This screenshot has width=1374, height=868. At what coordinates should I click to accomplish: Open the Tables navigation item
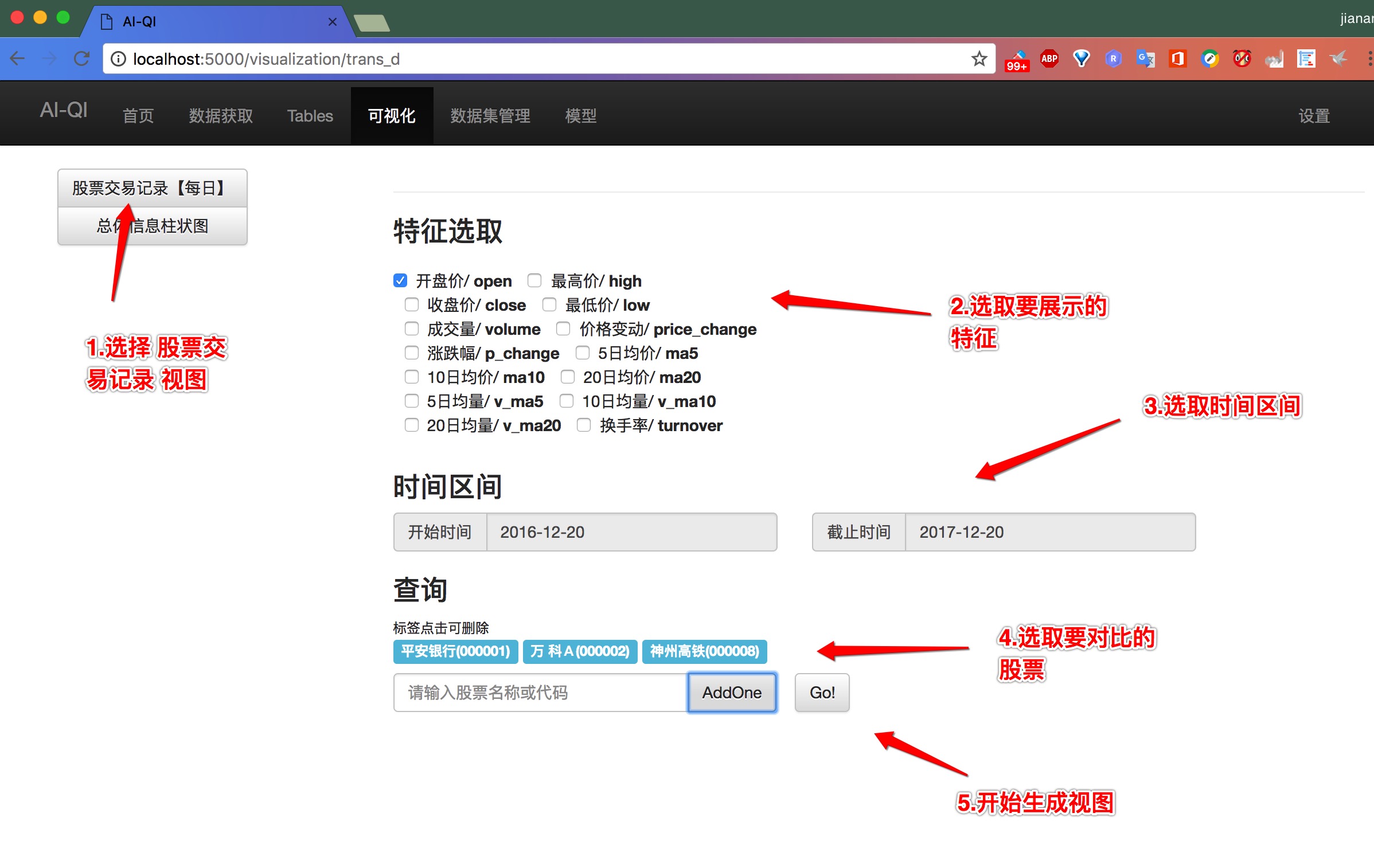[310, 116]
